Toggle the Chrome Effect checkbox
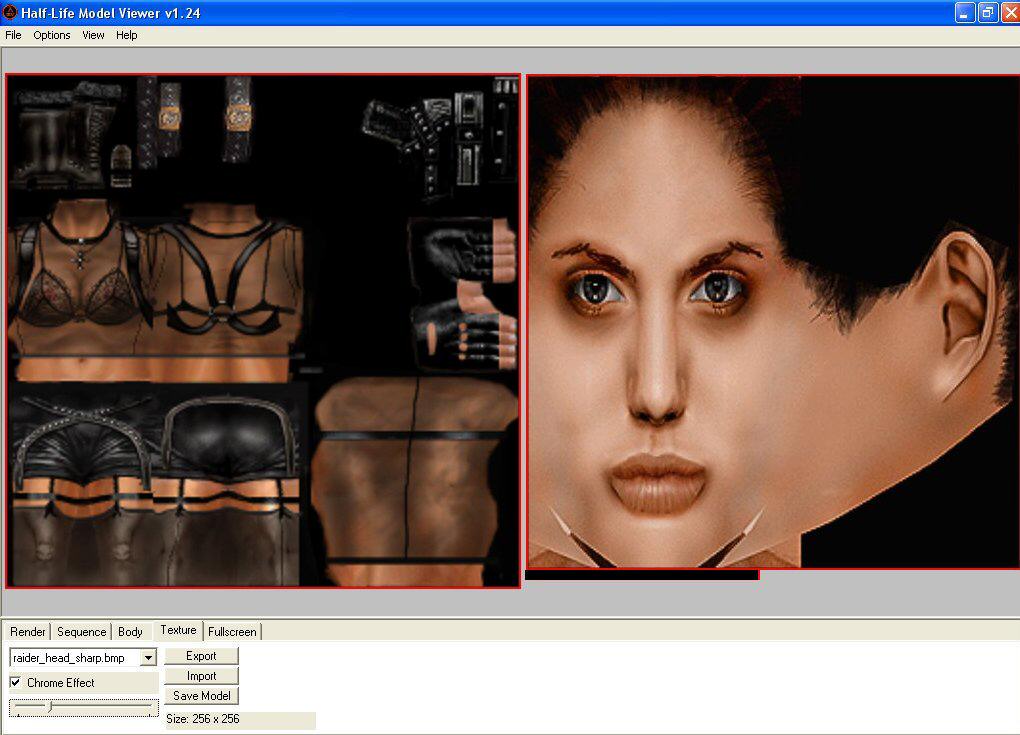Image resolution: width=1020 pixels, height=735 pixels. click(x=15, y=682)
